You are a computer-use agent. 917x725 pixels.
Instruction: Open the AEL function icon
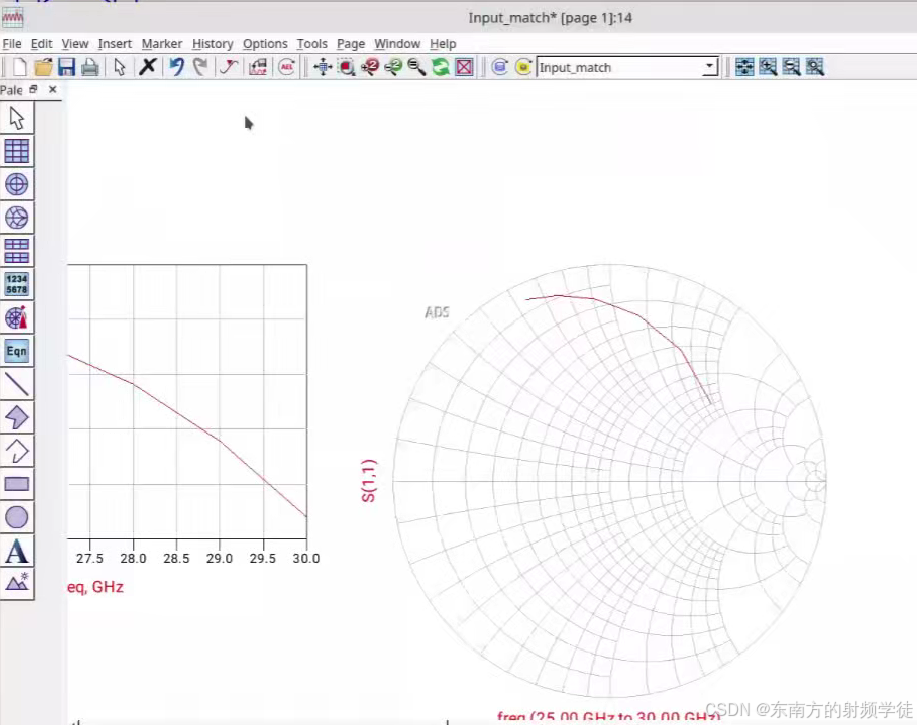287,67
